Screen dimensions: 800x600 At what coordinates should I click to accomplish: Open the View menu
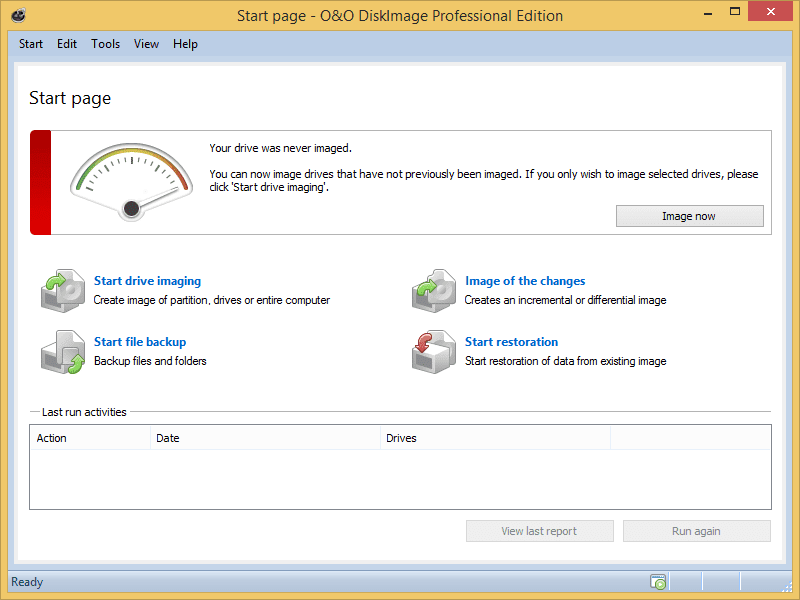[x=146, y=44]
